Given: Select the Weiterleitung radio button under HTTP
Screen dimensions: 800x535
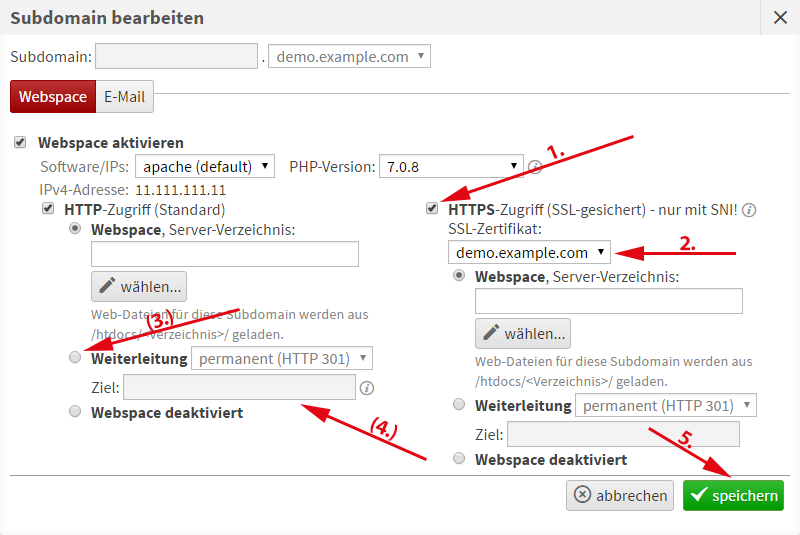Looking at the screenshot, I should coord(75,358).
